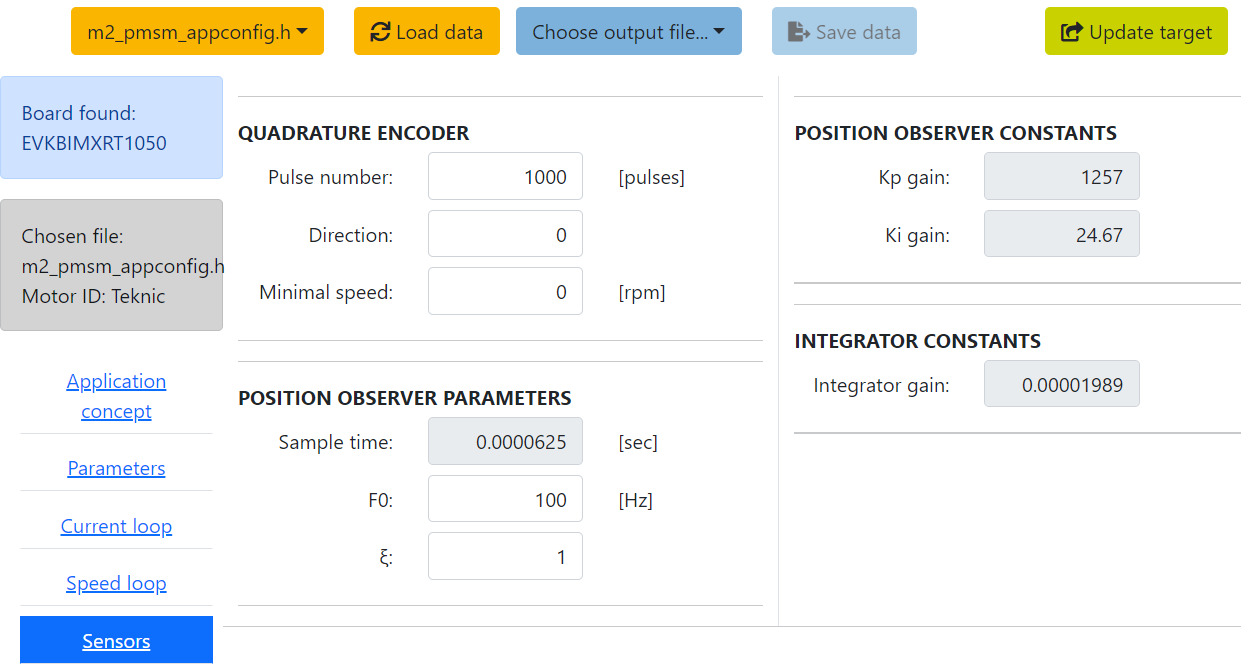
Task: Click the Ki gain output box
Action: (1061, 235)
